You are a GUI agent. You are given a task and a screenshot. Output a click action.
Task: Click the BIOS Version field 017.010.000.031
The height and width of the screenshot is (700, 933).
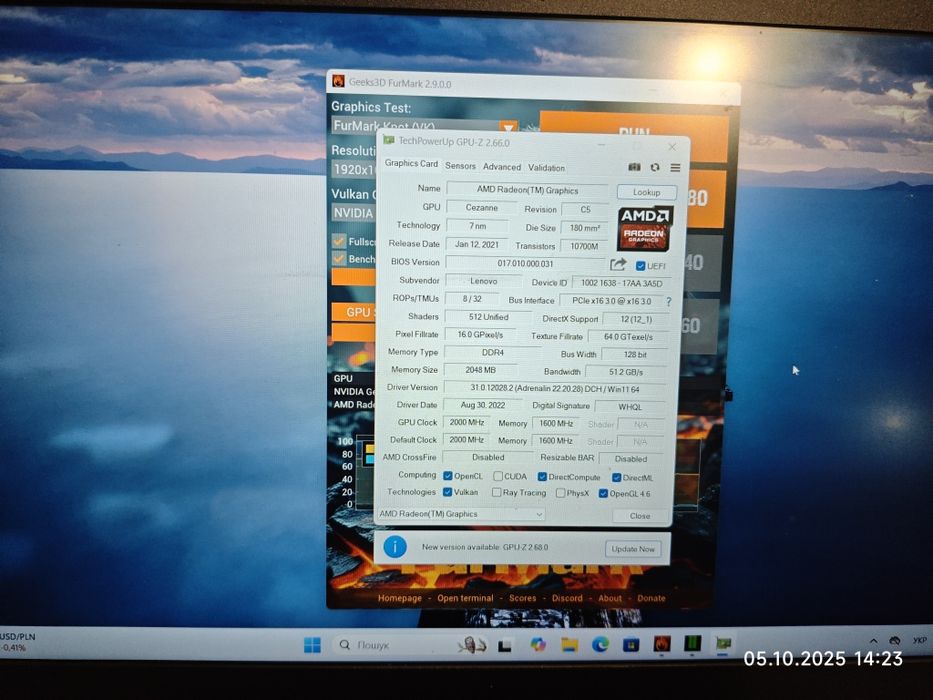pos(525,263)
